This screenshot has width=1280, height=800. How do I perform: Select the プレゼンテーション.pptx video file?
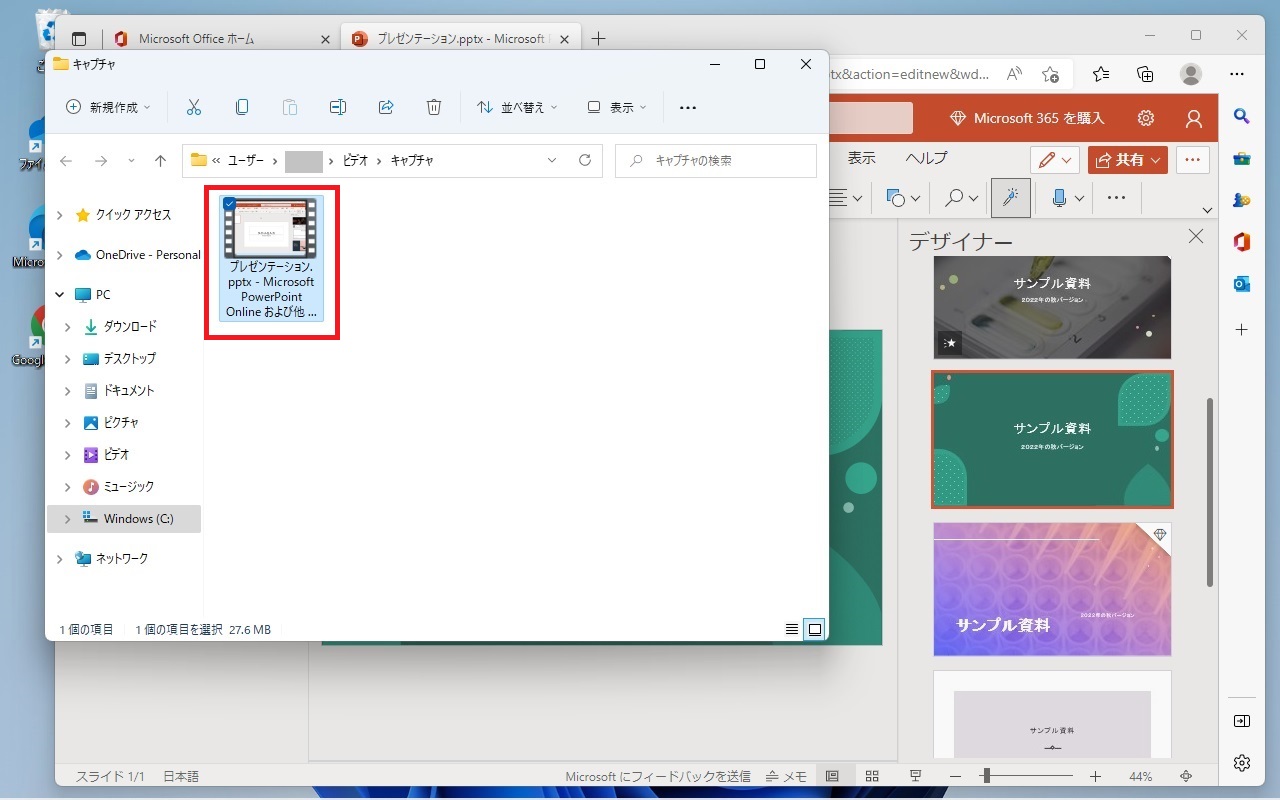pyautogui.click(x=271, y=258)
